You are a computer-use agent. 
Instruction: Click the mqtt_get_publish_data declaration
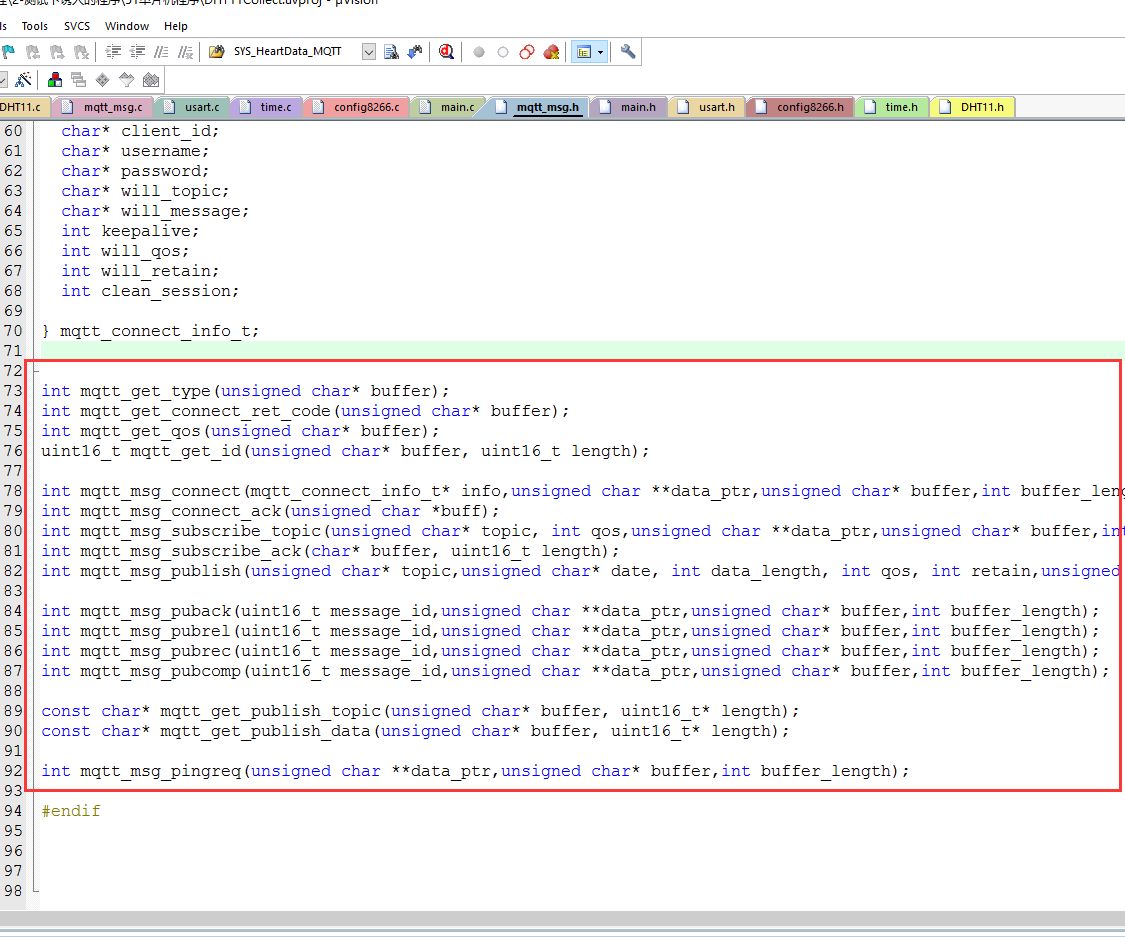pos(415,731)
